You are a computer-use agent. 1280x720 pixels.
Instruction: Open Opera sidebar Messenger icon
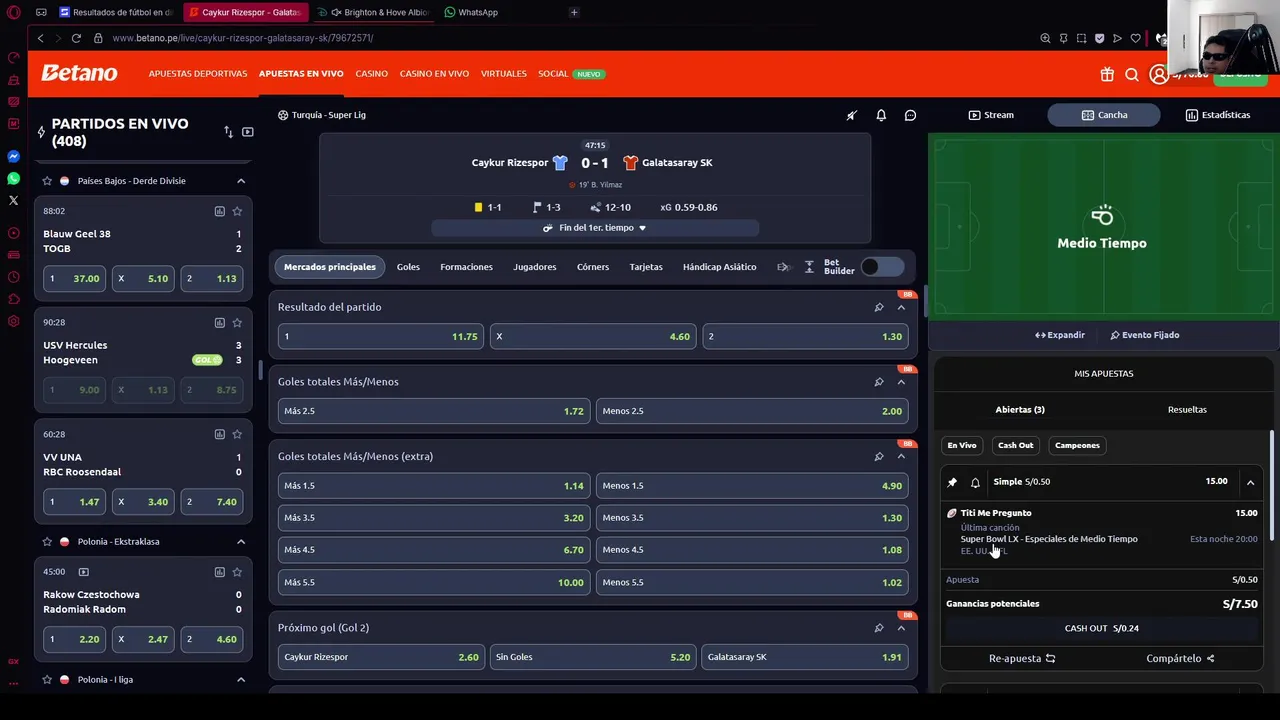tap(13, 157)
